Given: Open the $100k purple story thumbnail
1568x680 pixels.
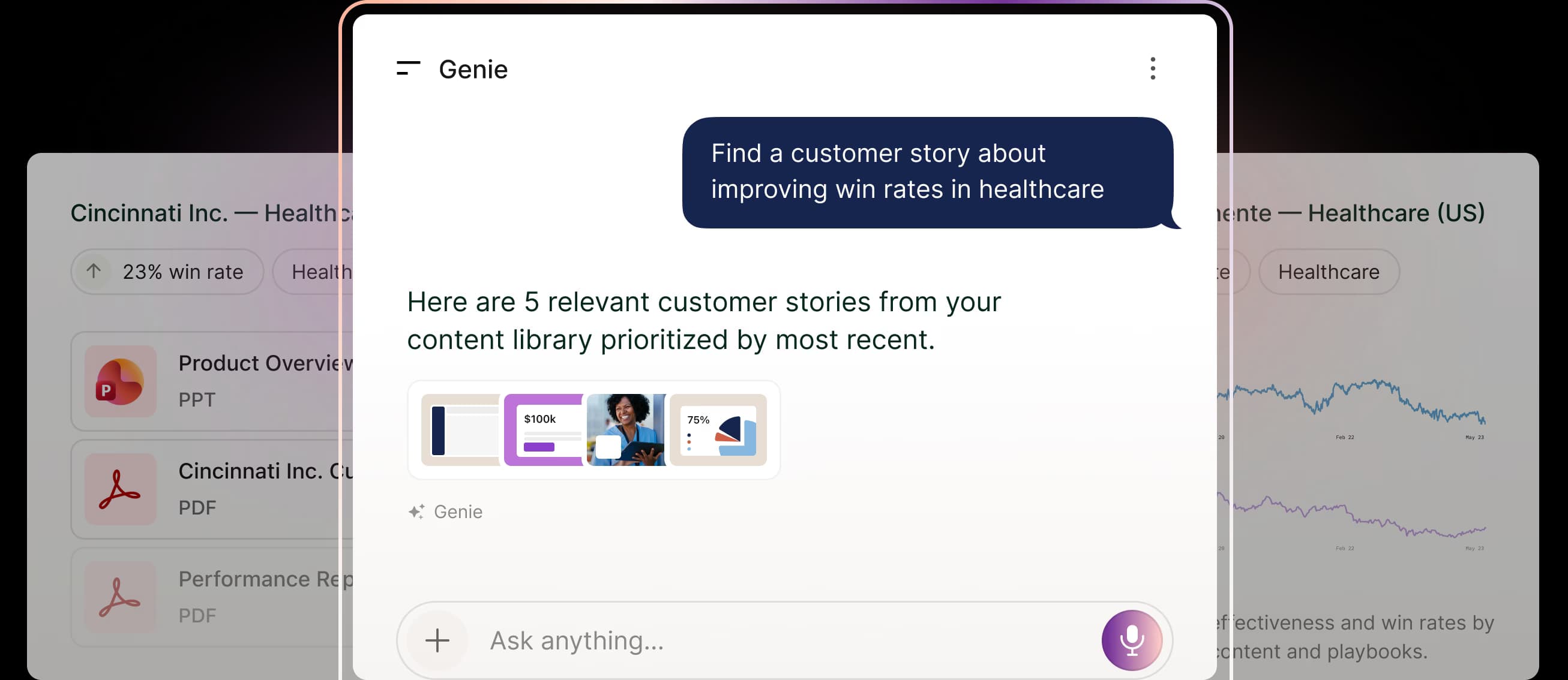Looking at the screenshot, I should tap(543, 429).
